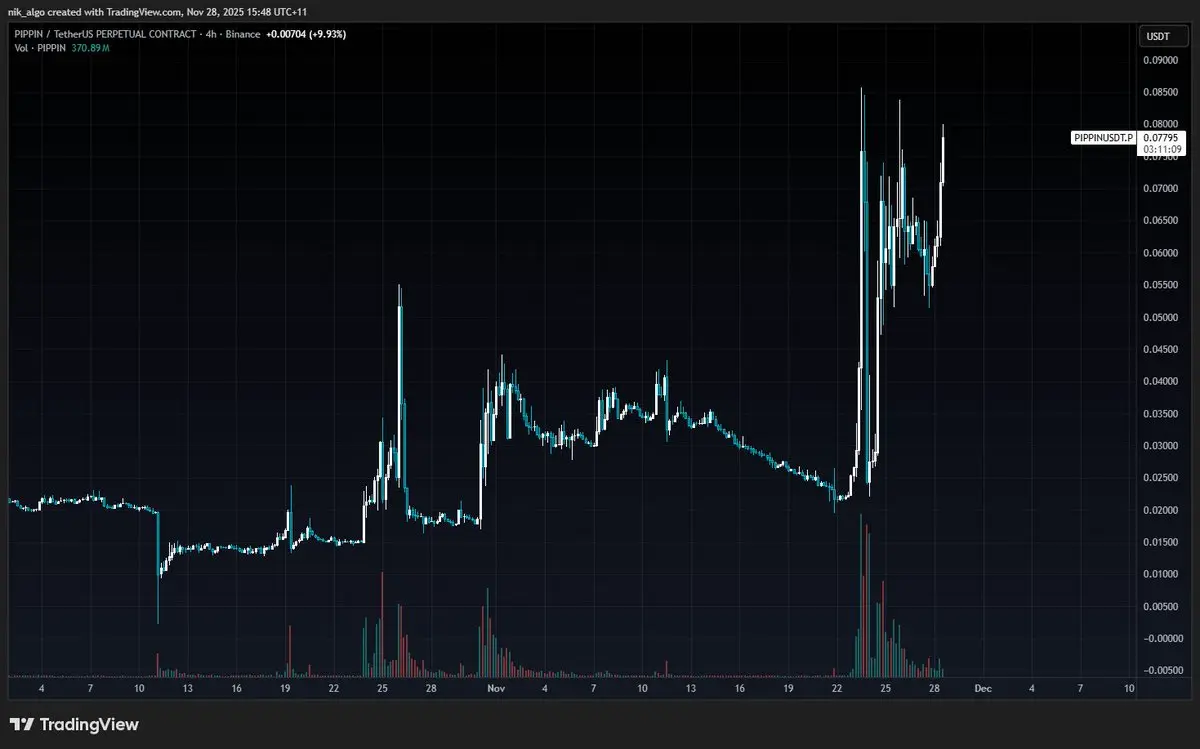Click the 0.09000 price axis label
This screenshot has height=749, width=1200.
tap(1162, 60)
